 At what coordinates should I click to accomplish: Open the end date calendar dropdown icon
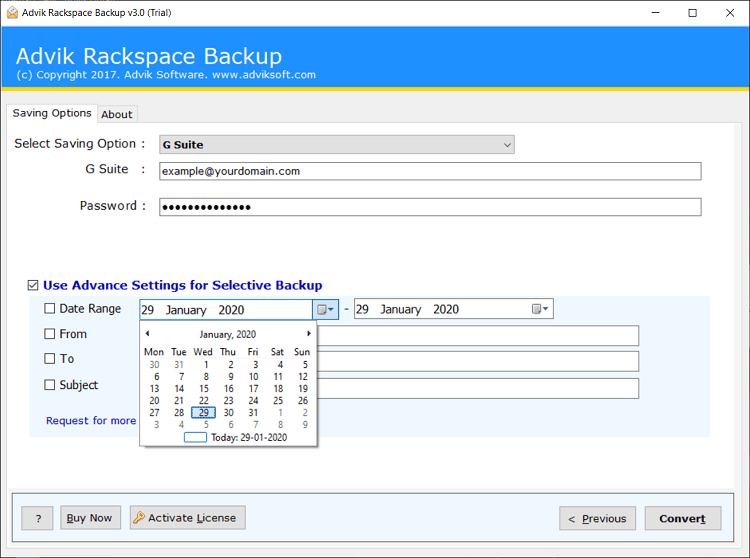click(x=540, y=309)
